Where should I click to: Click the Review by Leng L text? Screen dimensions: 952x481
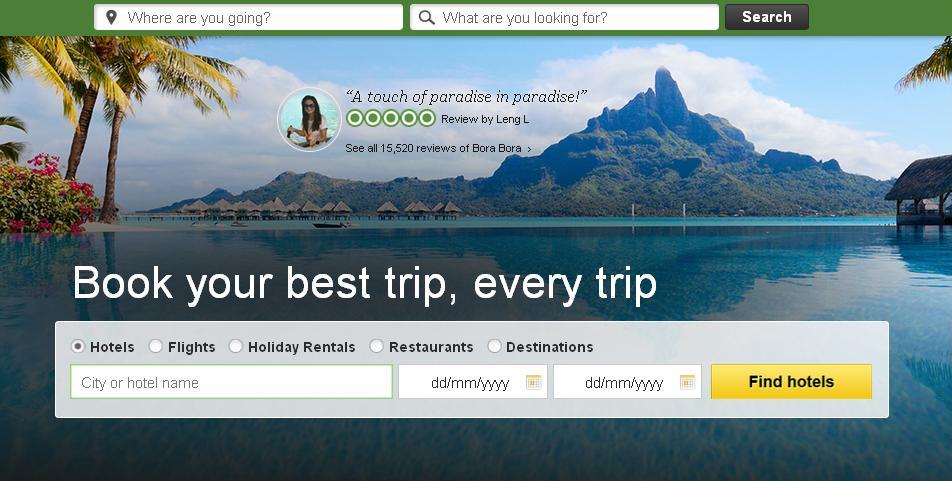[485, 120]
